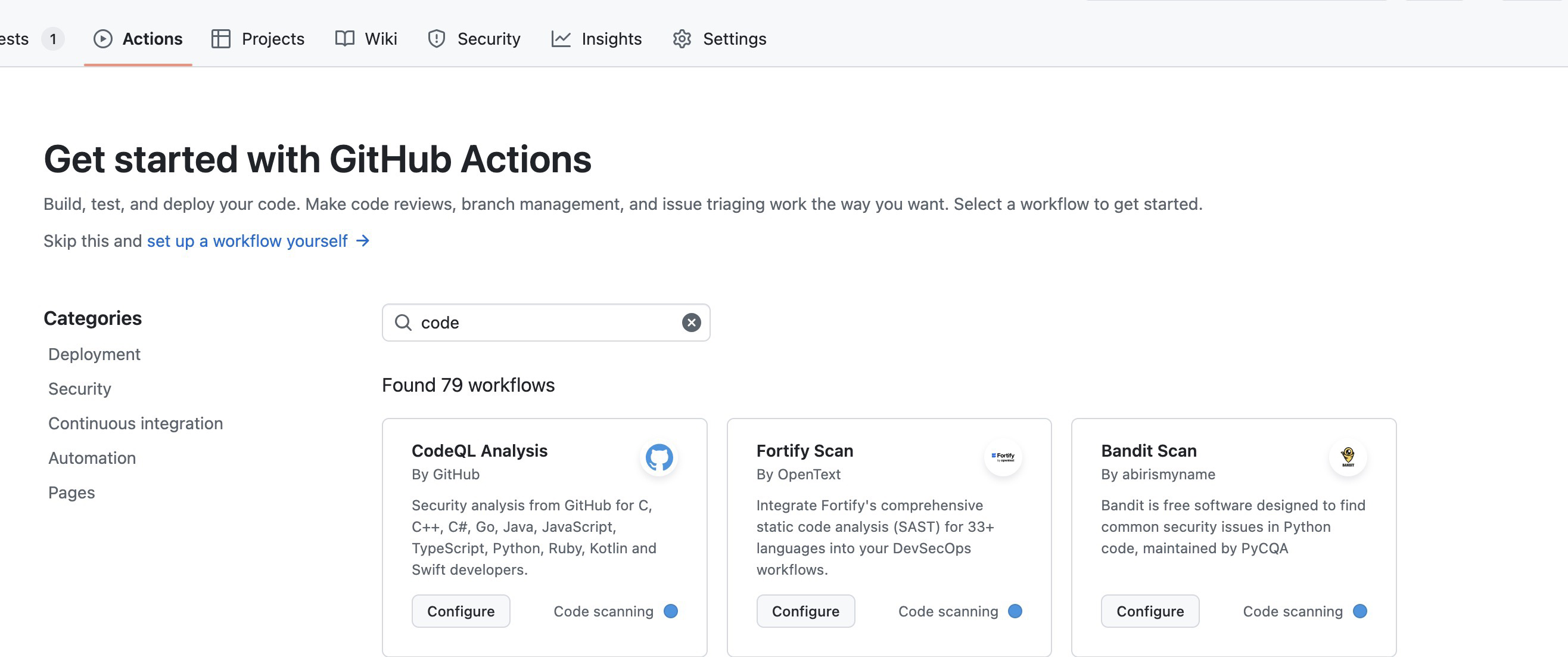1568x657 pixels.
Task: Configure the Bandit Scan workflow
Action: pos(1150,610)
